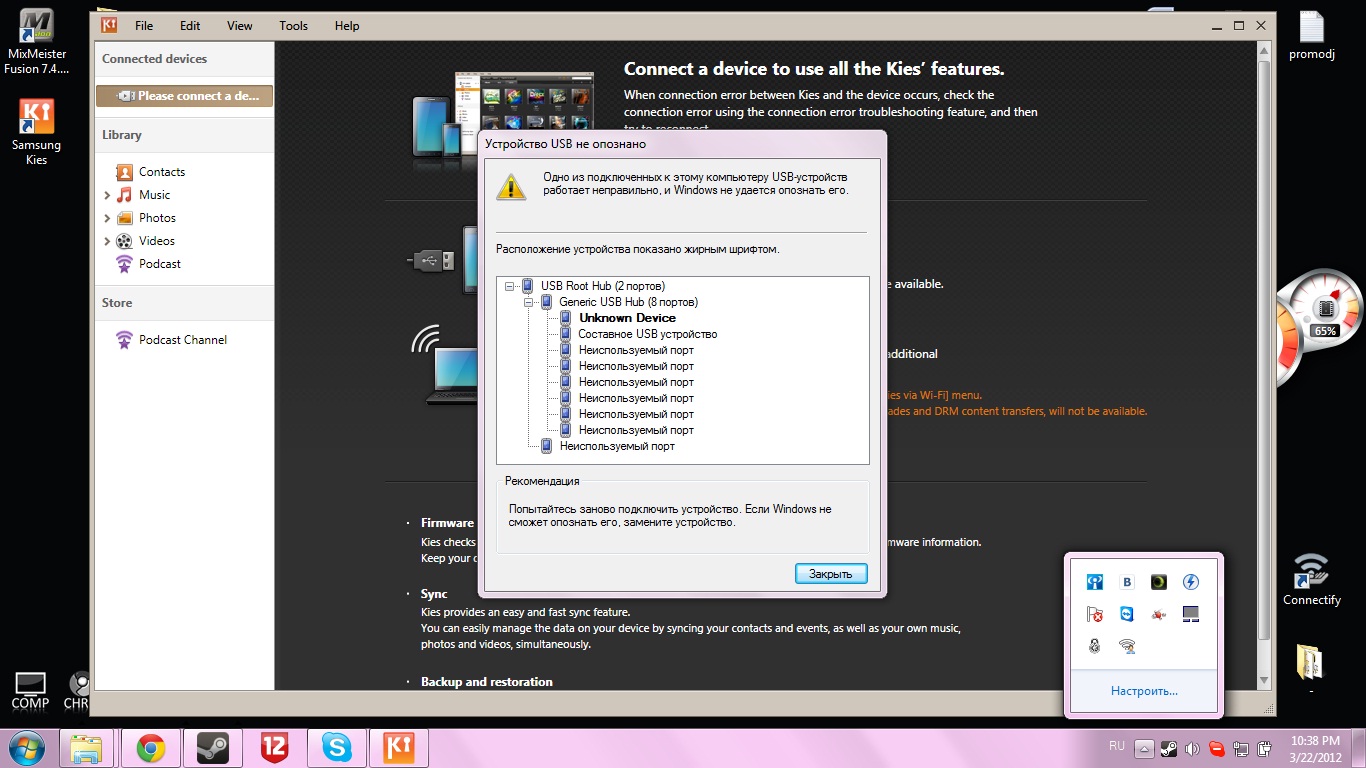1366x768 pixels.
Task: Click the Podcast Channel antenna icon
Action: click(x=124, y=340)
